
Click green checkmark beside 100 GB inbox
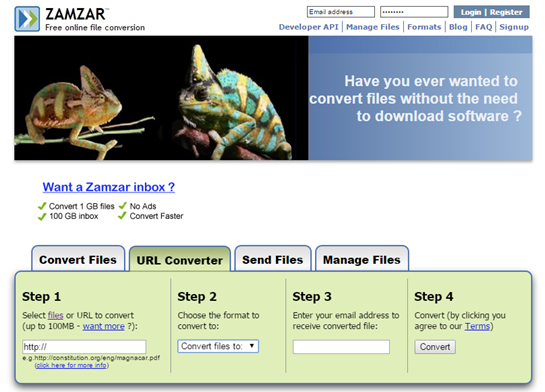(42, 217)
